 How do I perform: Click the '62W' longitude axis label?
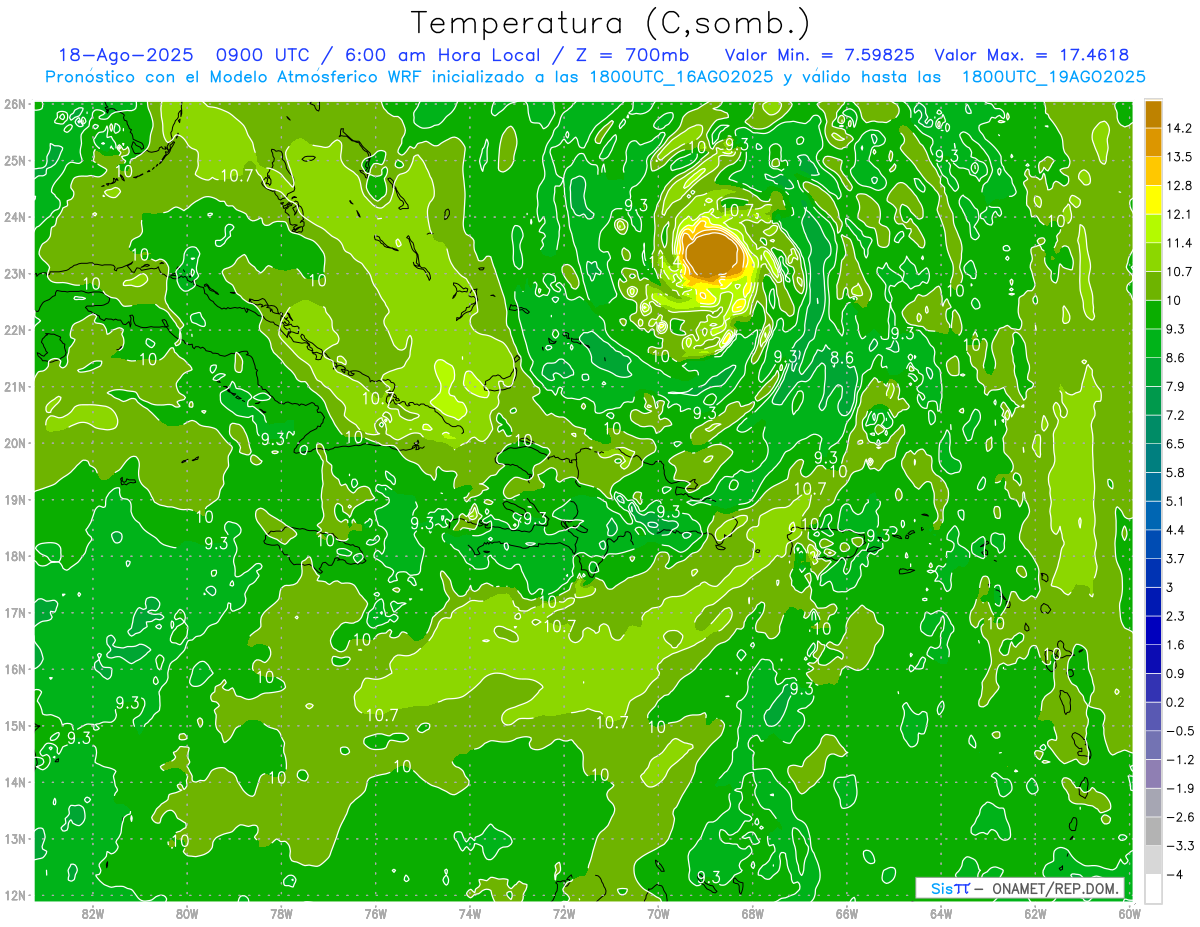(x=1035, y=913)
